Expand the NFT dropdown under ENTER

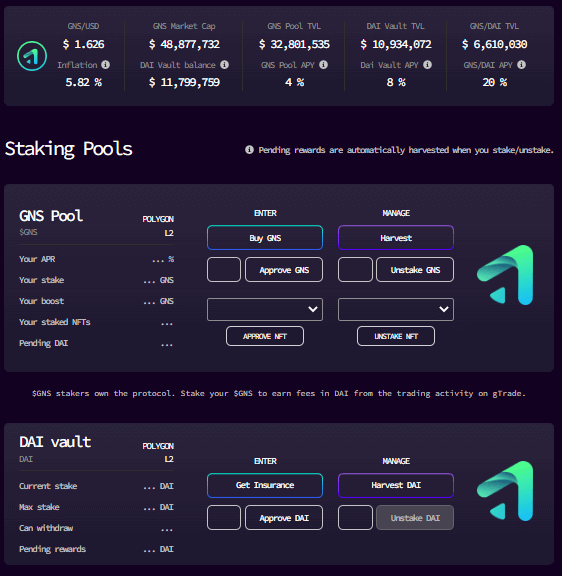[265, 309]
